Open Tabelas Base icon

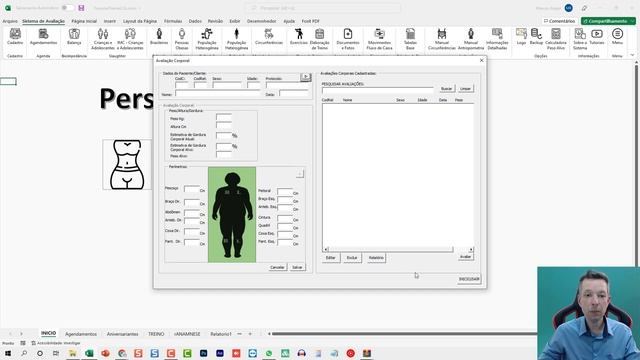point(410,39)
